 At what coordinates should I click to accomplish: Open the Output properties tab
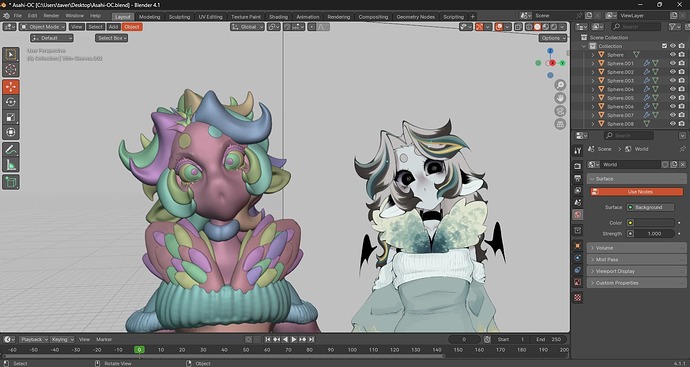[578, 178]
